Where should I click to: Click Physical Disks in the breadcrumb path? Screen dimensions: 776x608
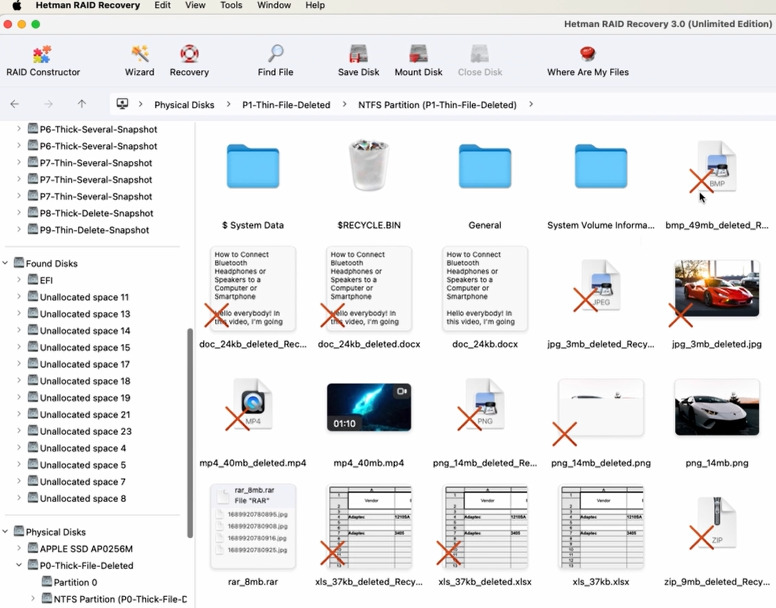click(x=184, y=105)
